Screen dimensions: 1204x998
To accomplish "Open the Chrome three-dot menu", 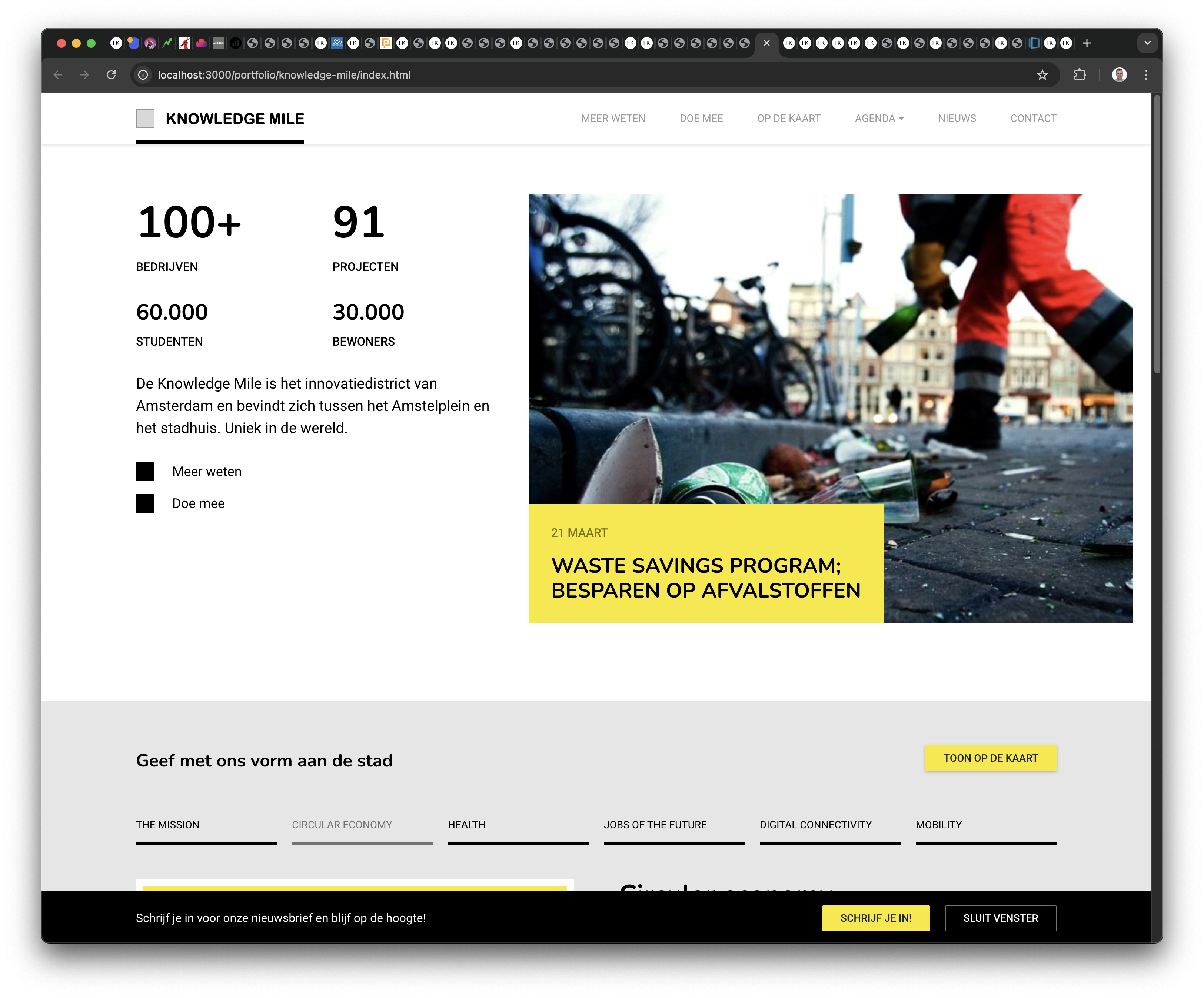I will 1146,75.
